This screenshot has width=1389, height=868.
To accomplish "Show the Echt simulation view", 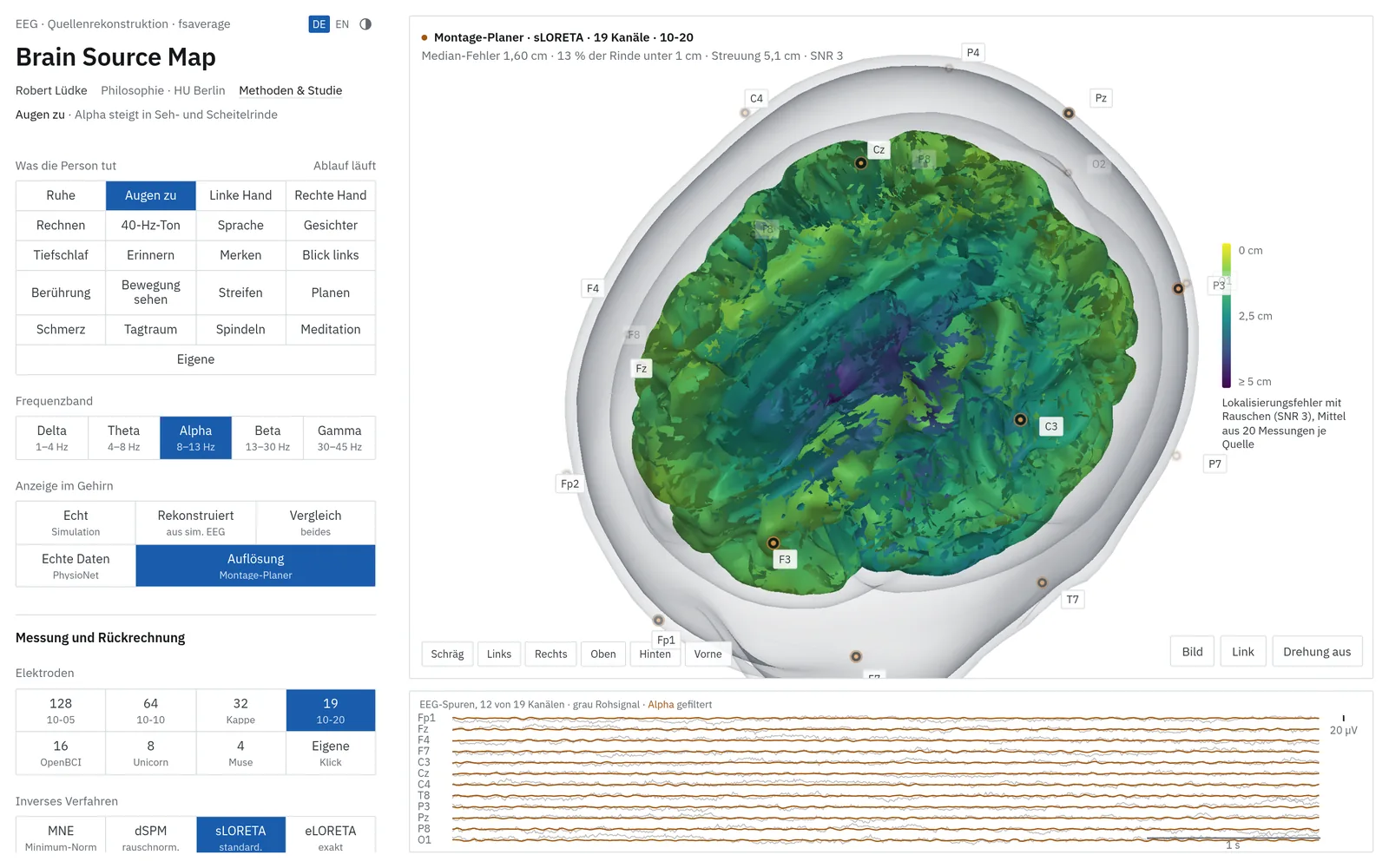I will pos(76,523).
